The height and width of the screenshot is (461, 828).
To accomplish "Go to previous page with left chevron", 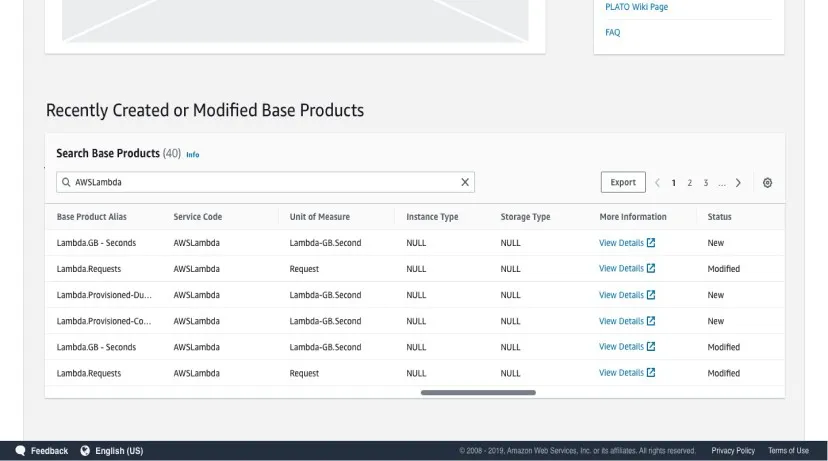I will tap(657, 183).
